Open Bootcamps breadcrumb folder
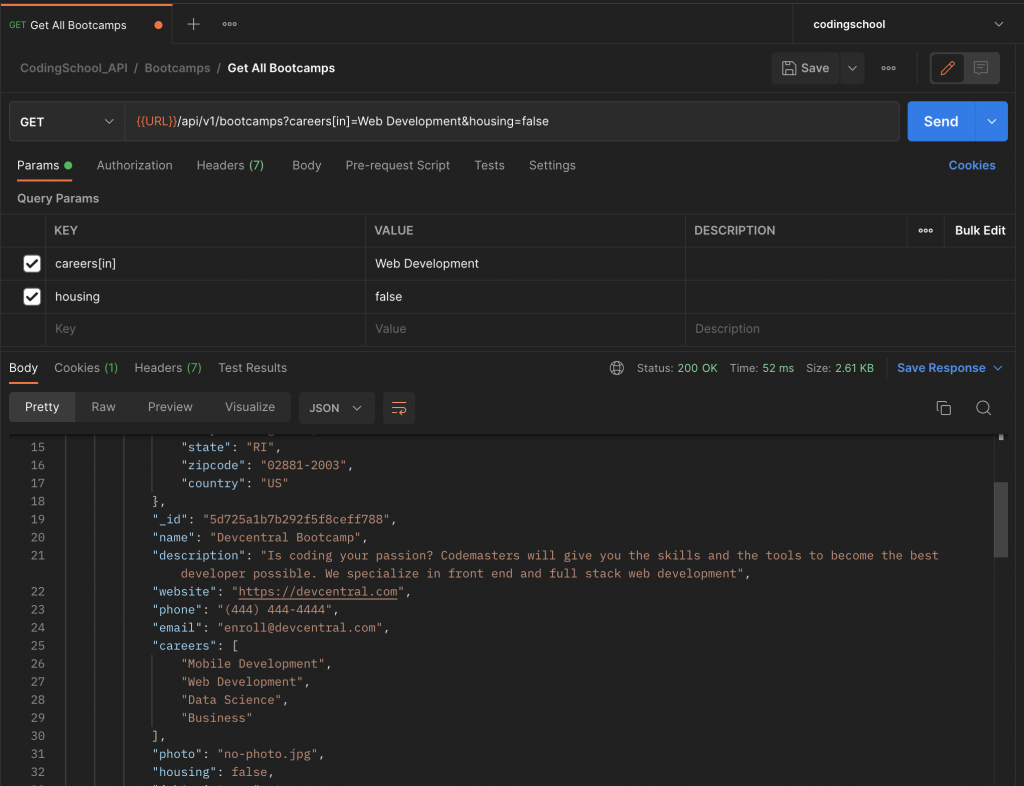1024x786 pixels. (x=178, y=68)
